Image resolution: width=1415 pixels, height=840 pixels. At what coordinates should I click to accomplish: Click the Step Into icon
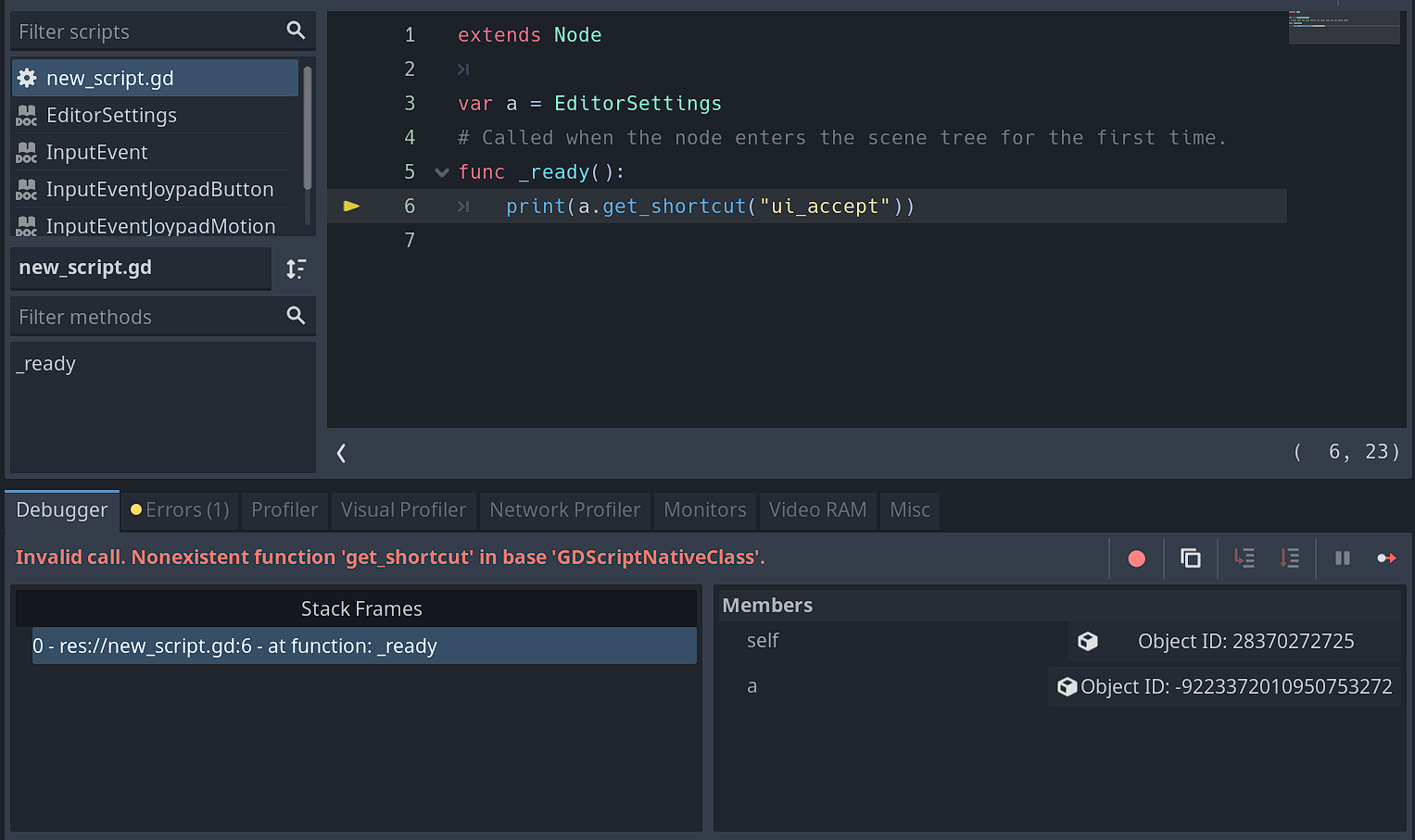(1244, 558)
